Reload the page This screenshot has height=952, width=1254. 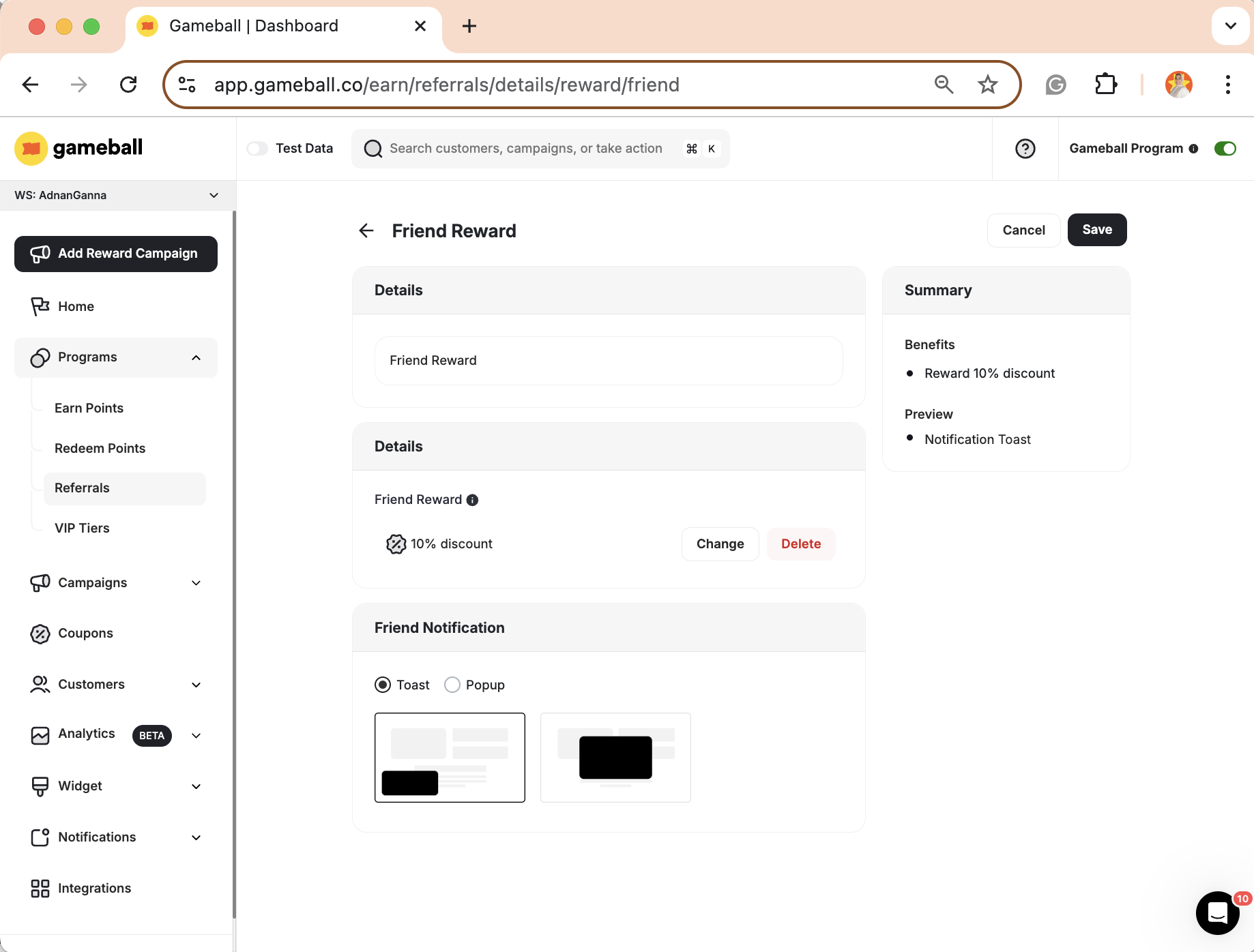128,85
